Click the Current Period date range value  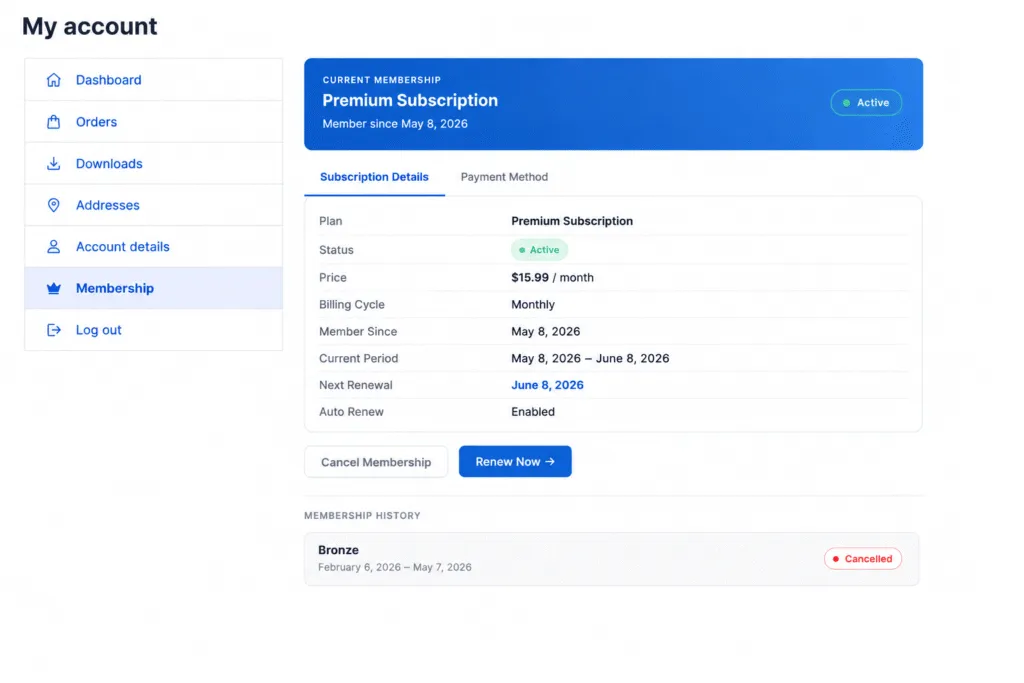click(590, 358)
